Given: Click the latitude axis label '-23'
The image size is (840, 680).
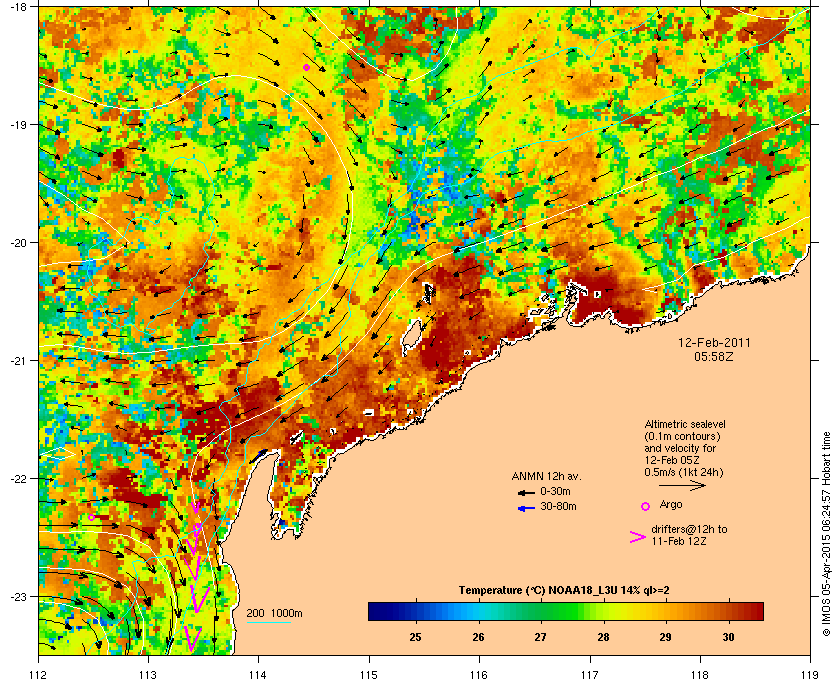Looking at the screenshot, I should pos(19,596).
